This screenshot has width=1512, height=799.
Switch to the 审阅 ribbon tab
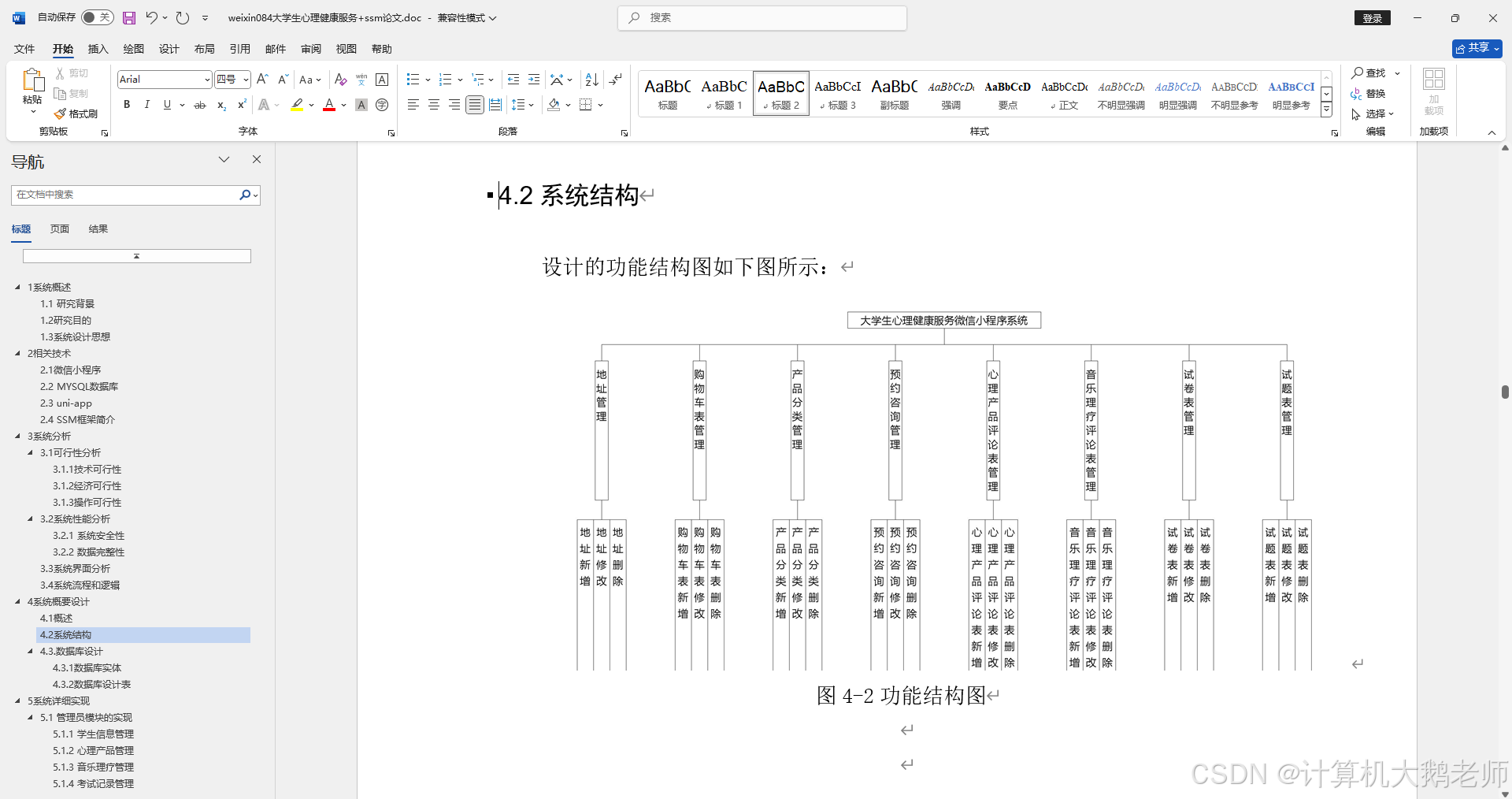pyautogui.click(x=311, y=49)
